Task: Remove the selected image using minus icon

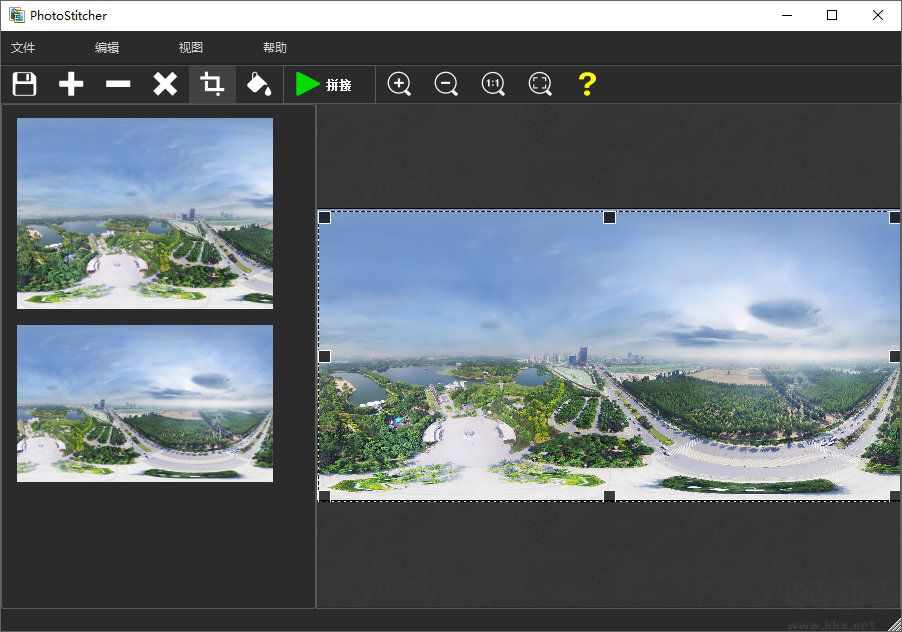Action: pos(117,84)
